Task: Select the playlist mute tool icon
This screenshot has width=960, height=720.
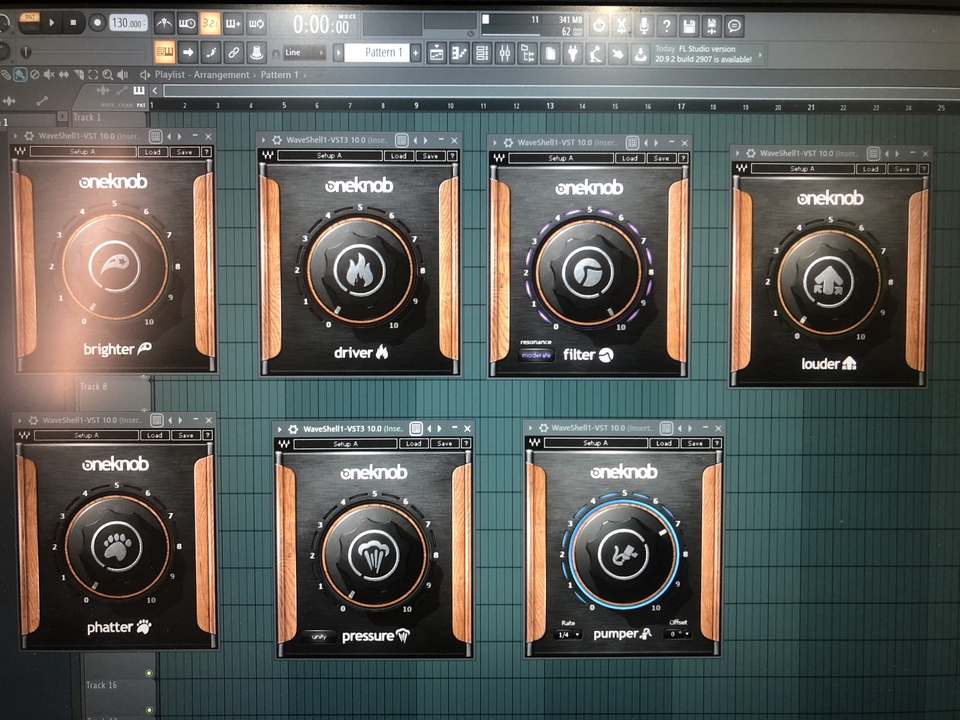Action: pos(49,75)
